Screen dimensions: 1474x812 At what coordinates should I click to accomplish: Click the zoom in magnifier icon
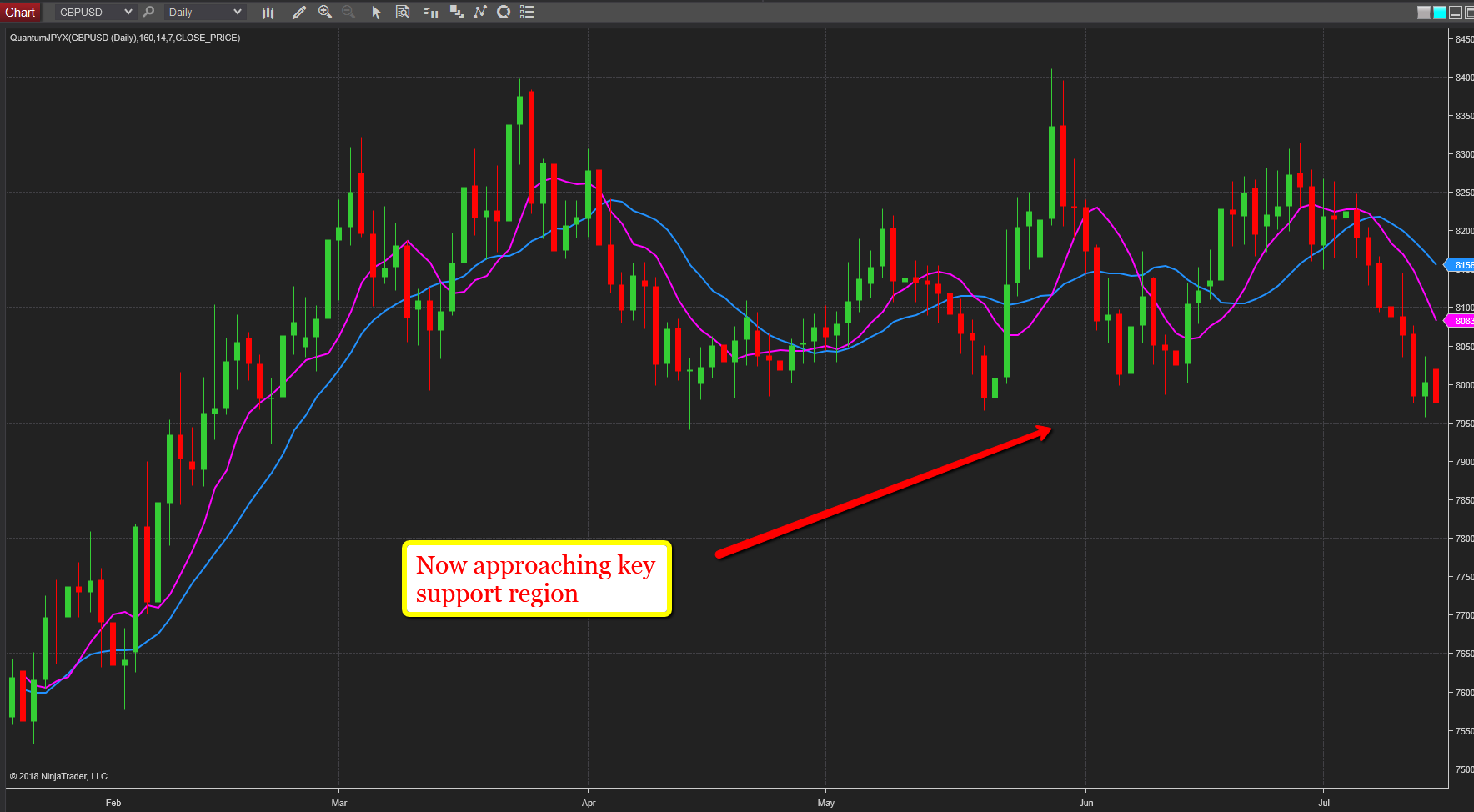point(325,12)
